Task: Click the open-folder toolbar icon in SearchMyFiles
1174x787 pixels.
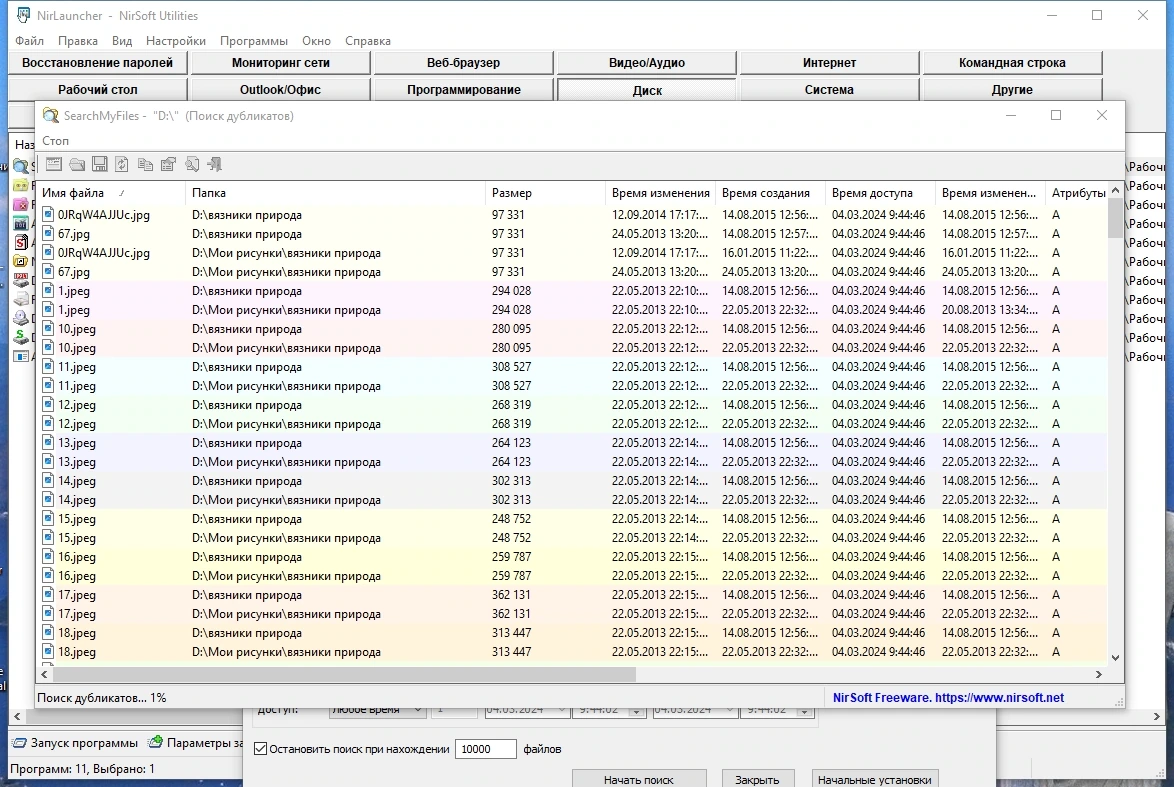Action: [77, 164]
